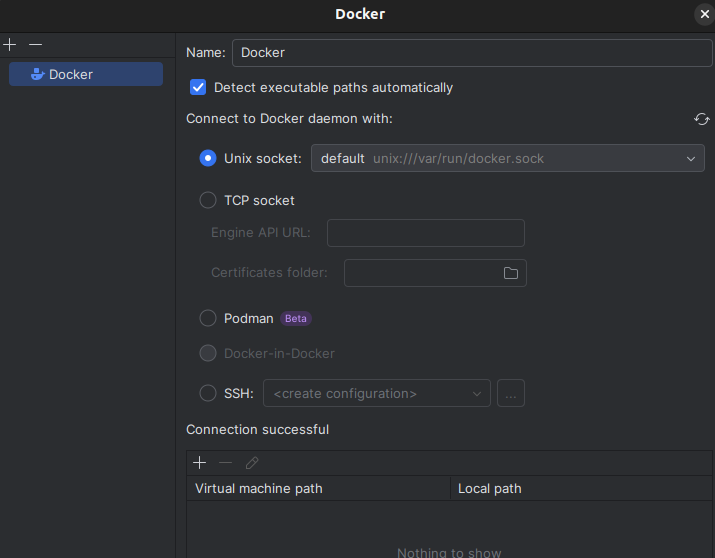Open the SSH create configuration dropdown

[x=377, y=393]
